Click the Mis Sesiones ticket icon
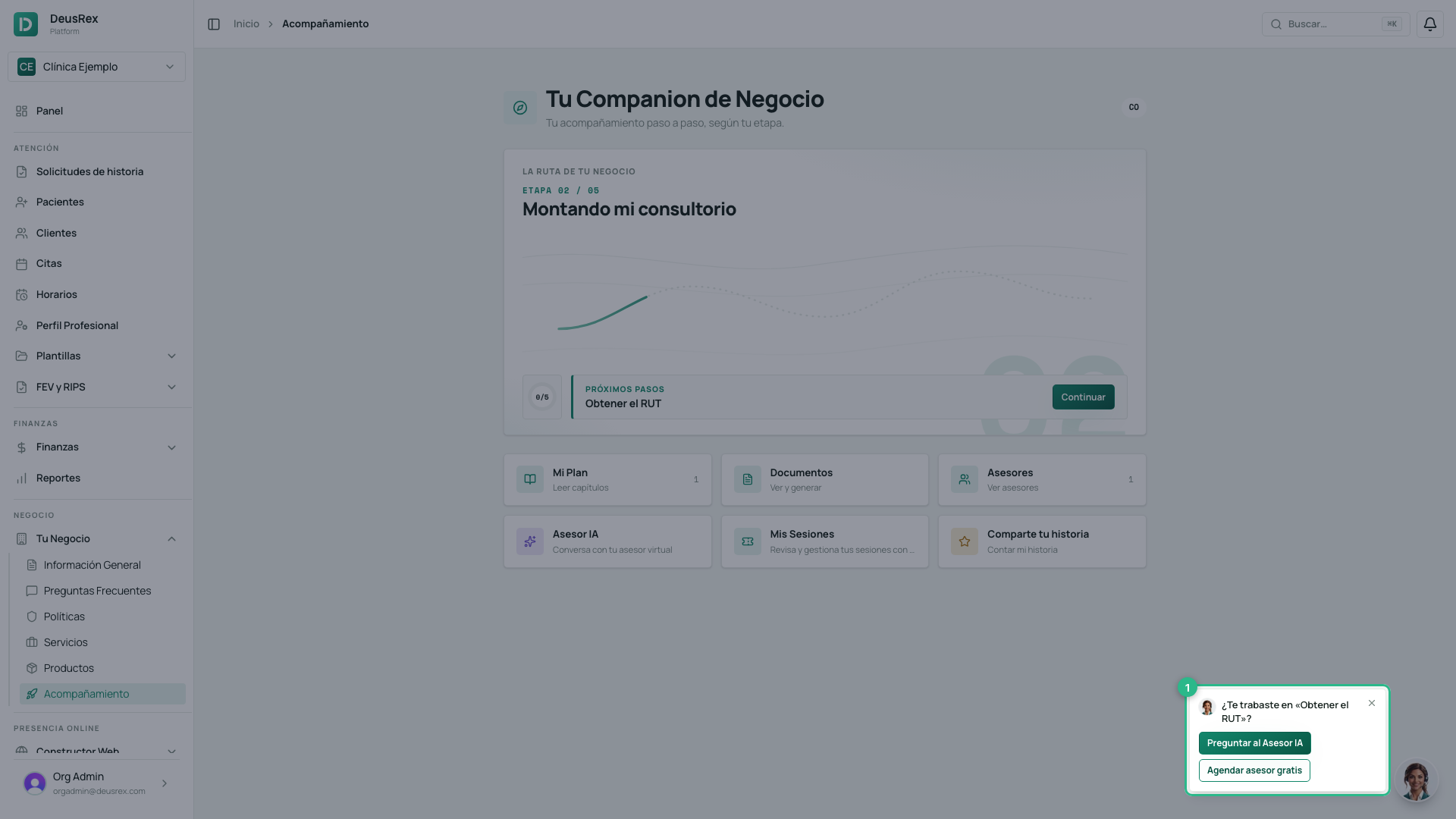This screenshot has height=819, width=1456. [748, 541]
